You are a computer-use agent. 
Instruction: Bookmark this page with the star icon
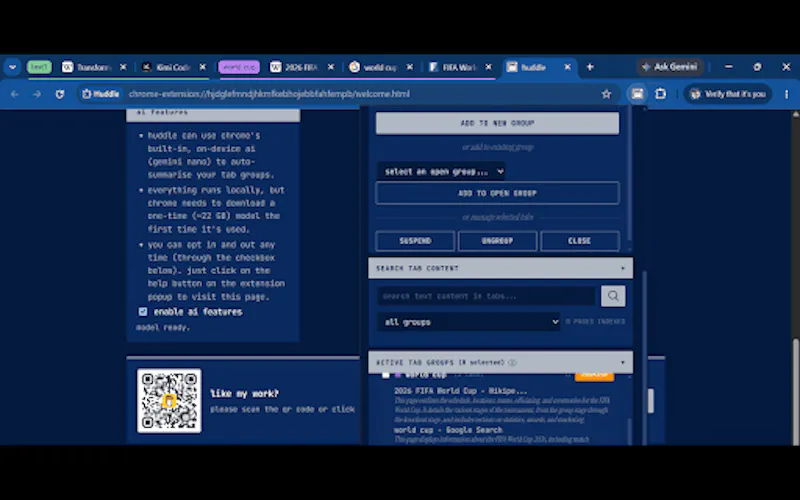(606, 94)
